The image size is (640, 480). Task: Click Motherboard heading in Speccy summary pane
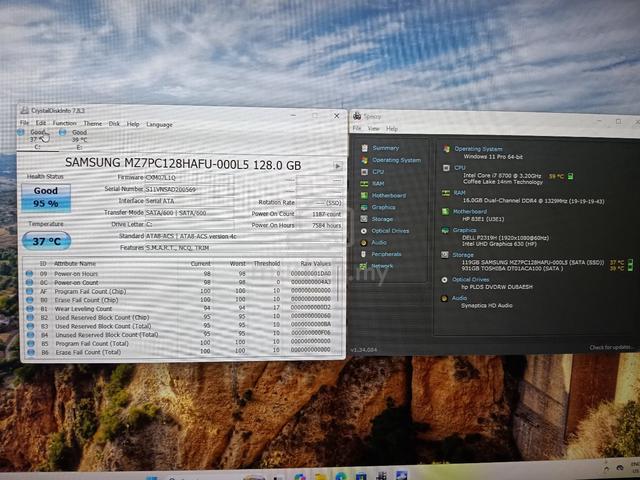(470, 211)
